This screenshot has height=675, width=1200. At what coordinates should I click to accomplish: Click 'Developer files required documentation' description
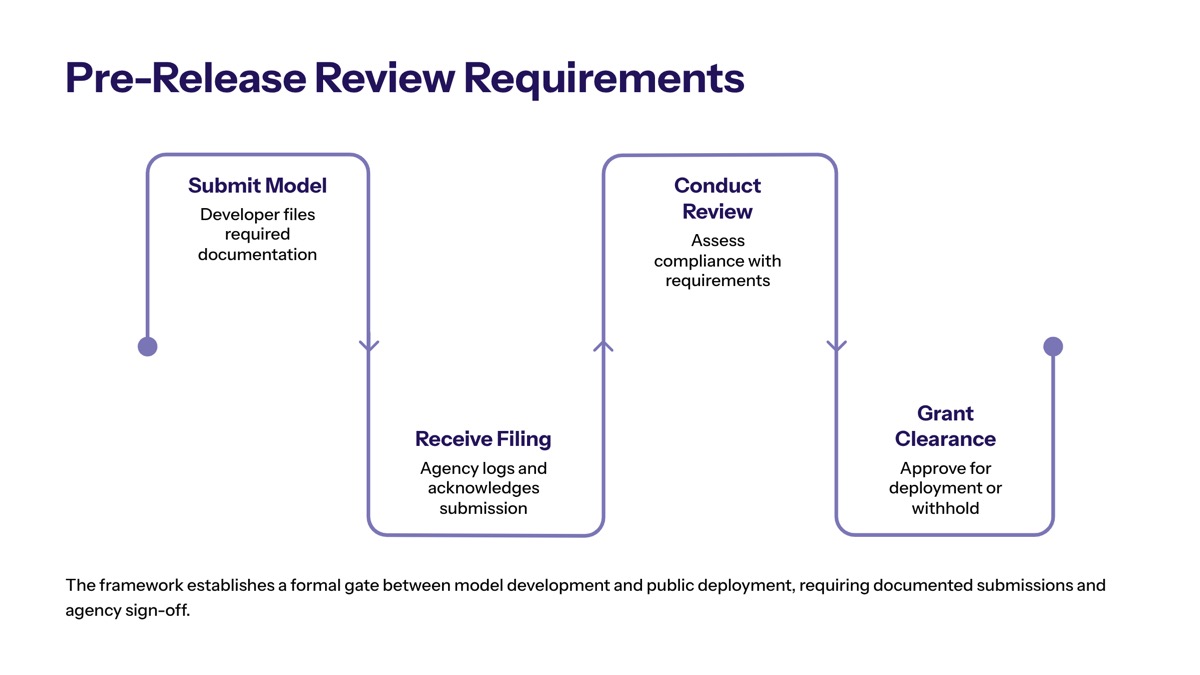point(257,234)
